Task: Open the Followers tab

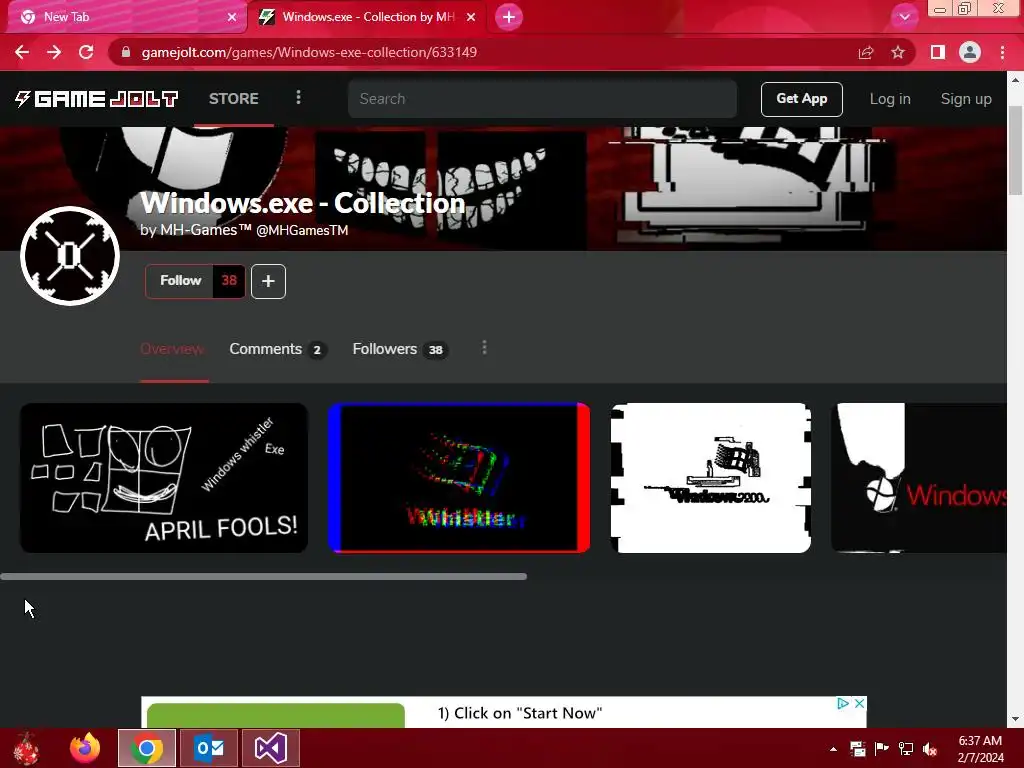Action: [400, 349]
